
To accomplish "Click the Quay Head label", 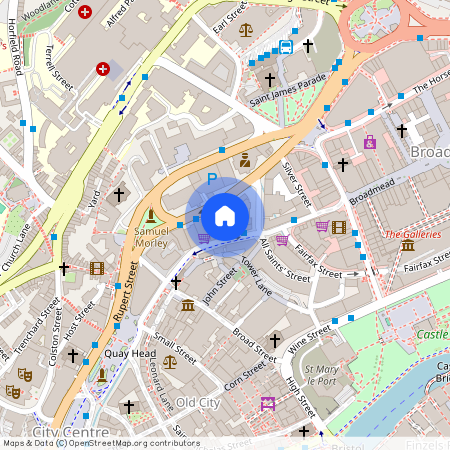I will pos(130,353).
